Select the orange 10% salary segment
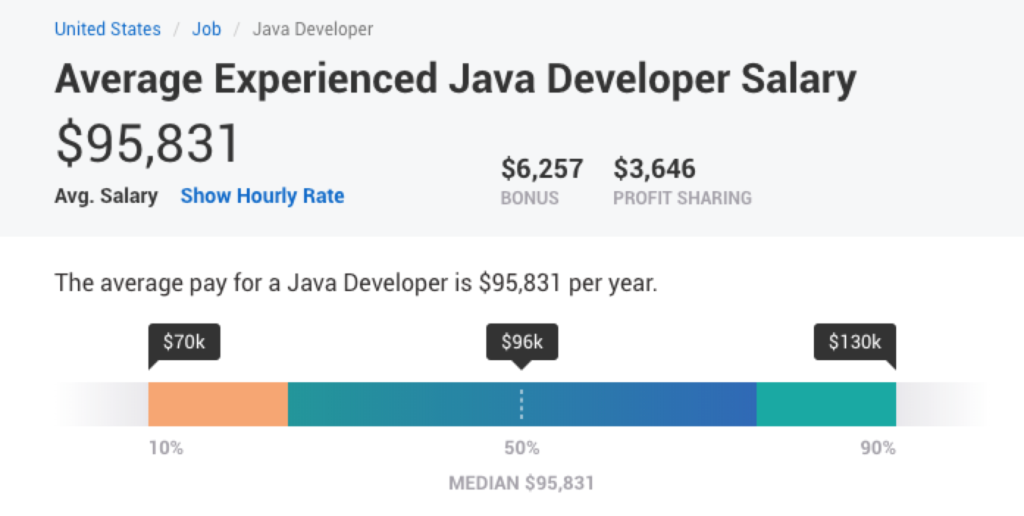The image size is (1024, 516). 218,404
